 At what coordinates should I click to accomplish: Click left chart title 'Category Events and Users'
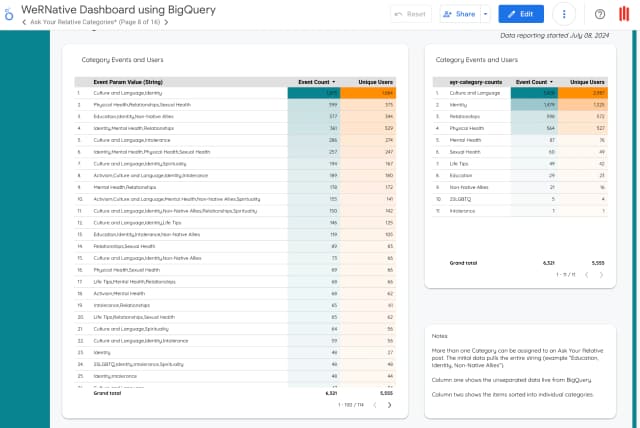pos(122,60)
